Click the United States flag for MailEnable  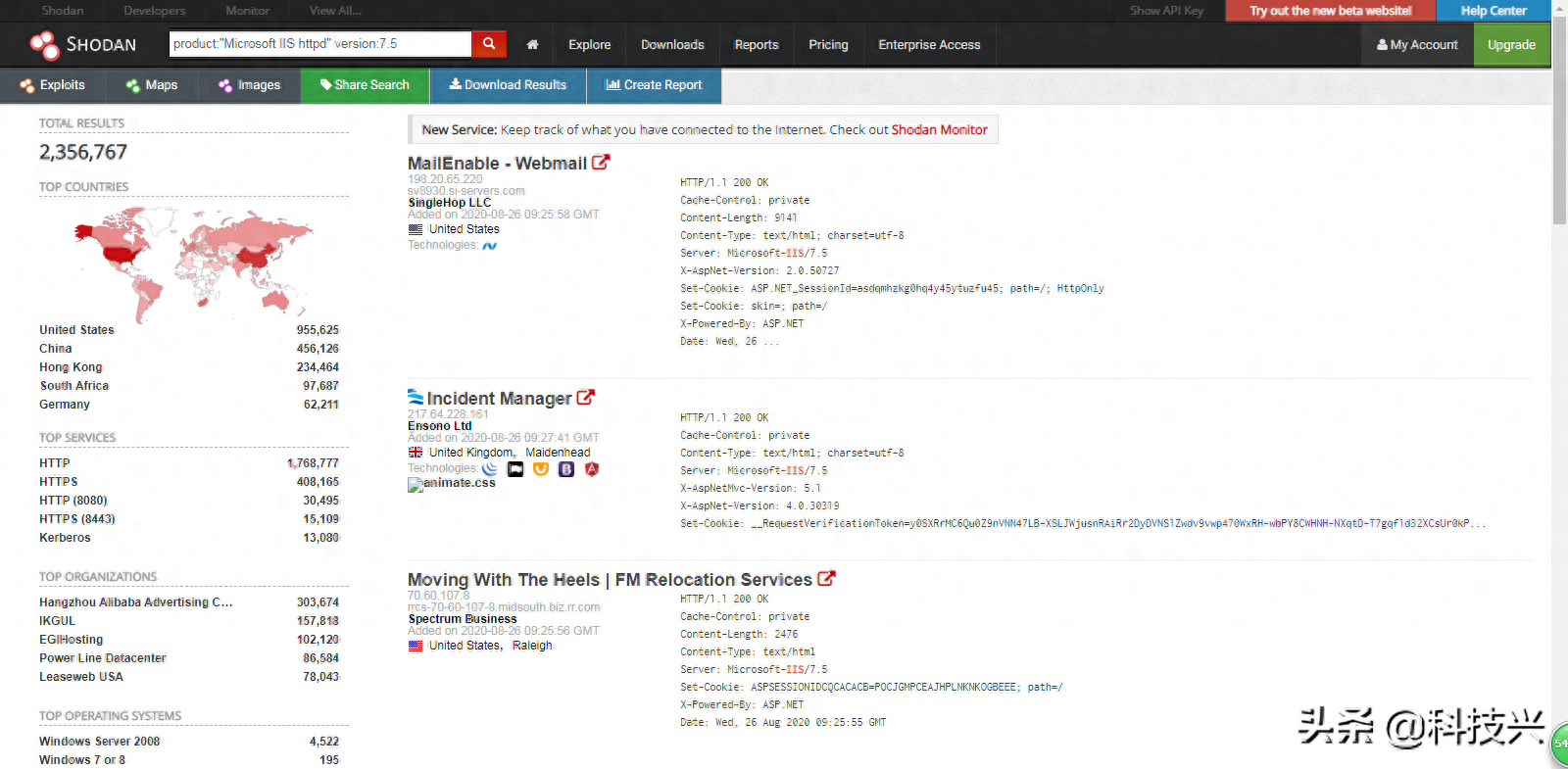(x=416, y=229)
